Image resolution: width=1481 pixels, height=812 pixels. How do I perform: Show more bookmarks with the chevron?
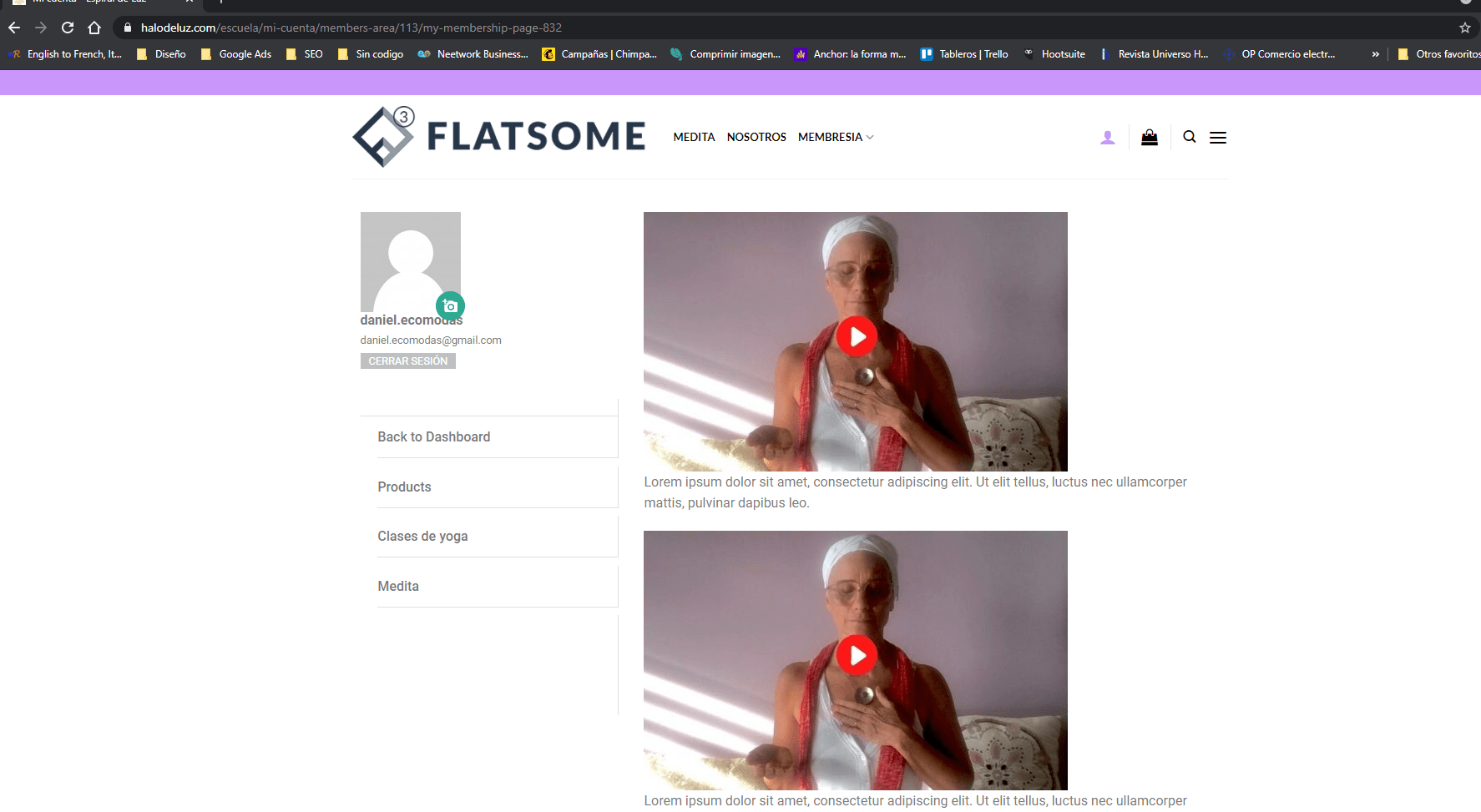(x=1375, y=54)
